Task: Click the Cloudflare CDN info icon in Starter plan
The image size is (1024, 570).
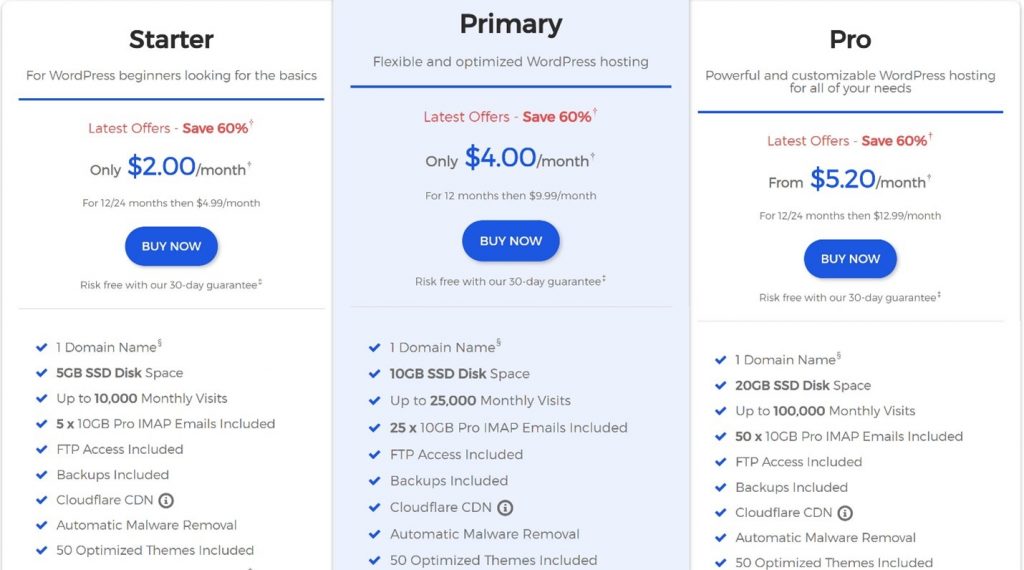Action: click(166, 501)
